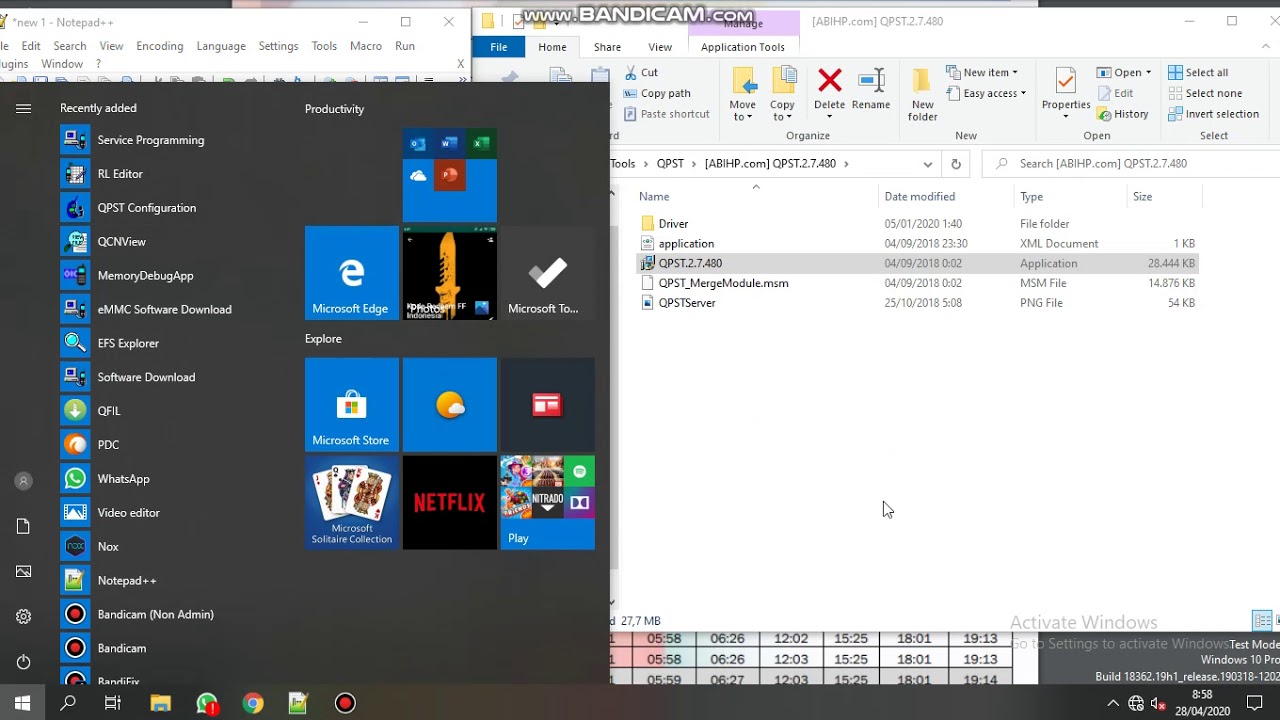Open the Explorer File tab
The image size is (1280, 720).
499,47
